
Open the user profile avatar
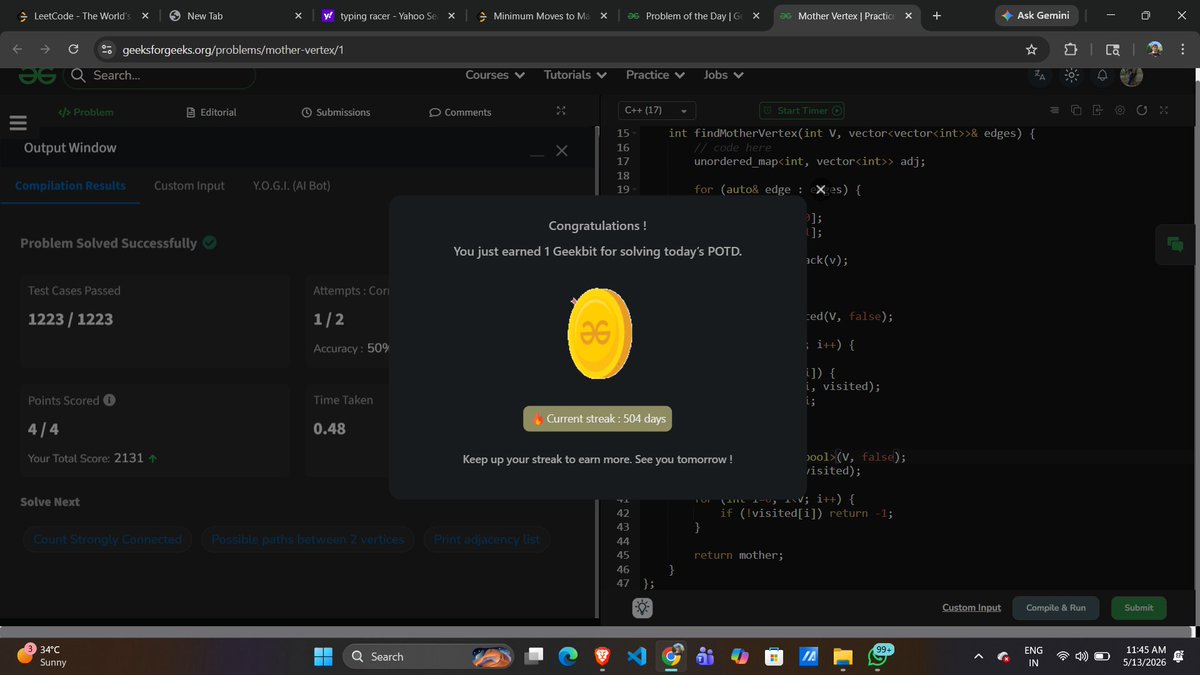(1131, 75)
